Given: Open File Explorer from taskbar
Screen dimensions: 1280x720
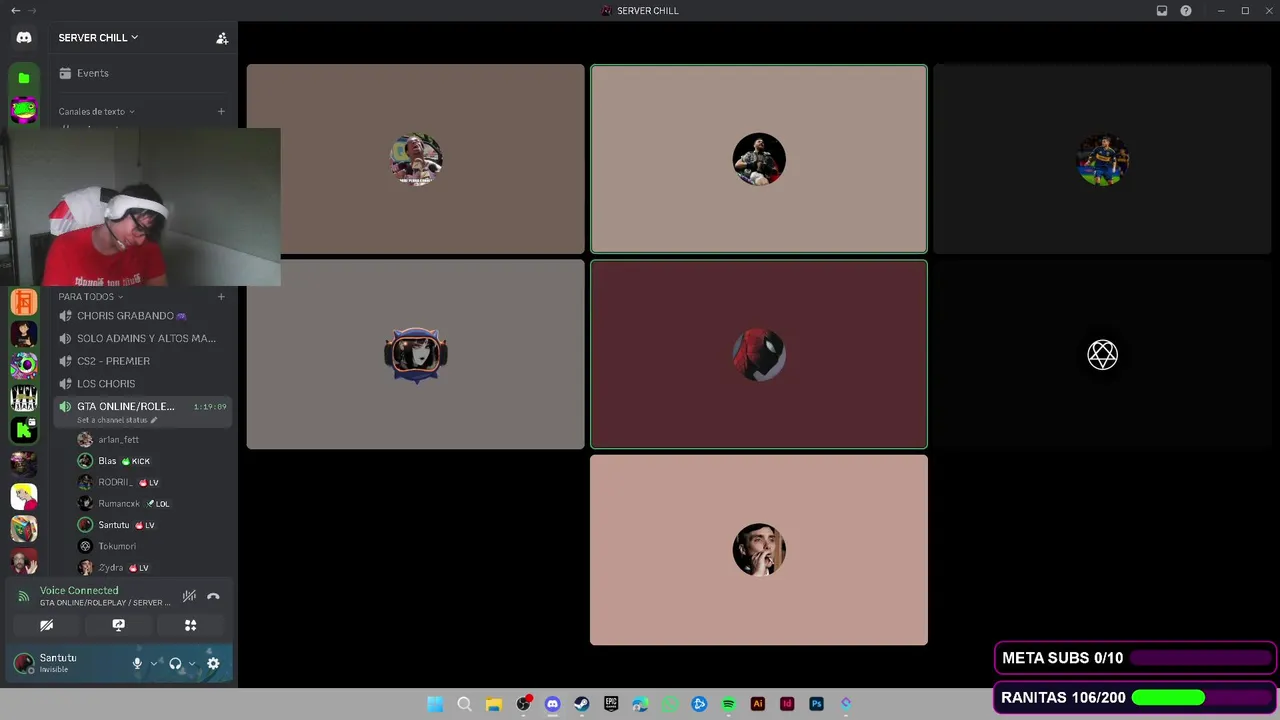Looking at the screenshot, I should tap(493, 704).
